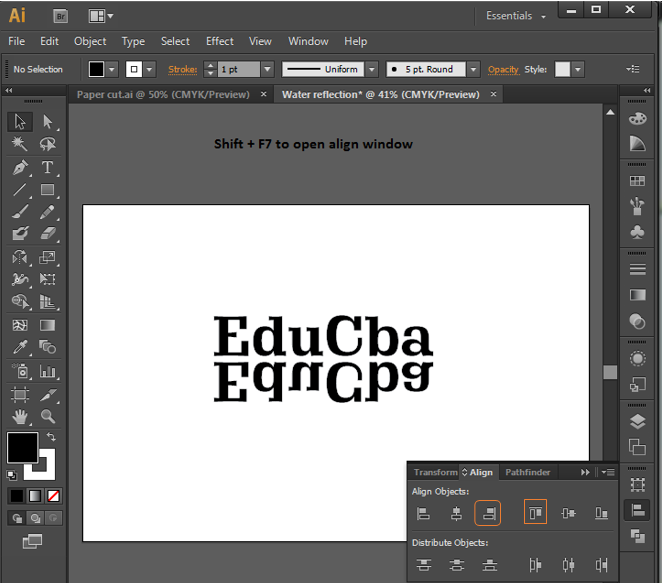Enable Draw Behind mode
This screenshot has width=662, height=583.
click(x=35, y=518)
